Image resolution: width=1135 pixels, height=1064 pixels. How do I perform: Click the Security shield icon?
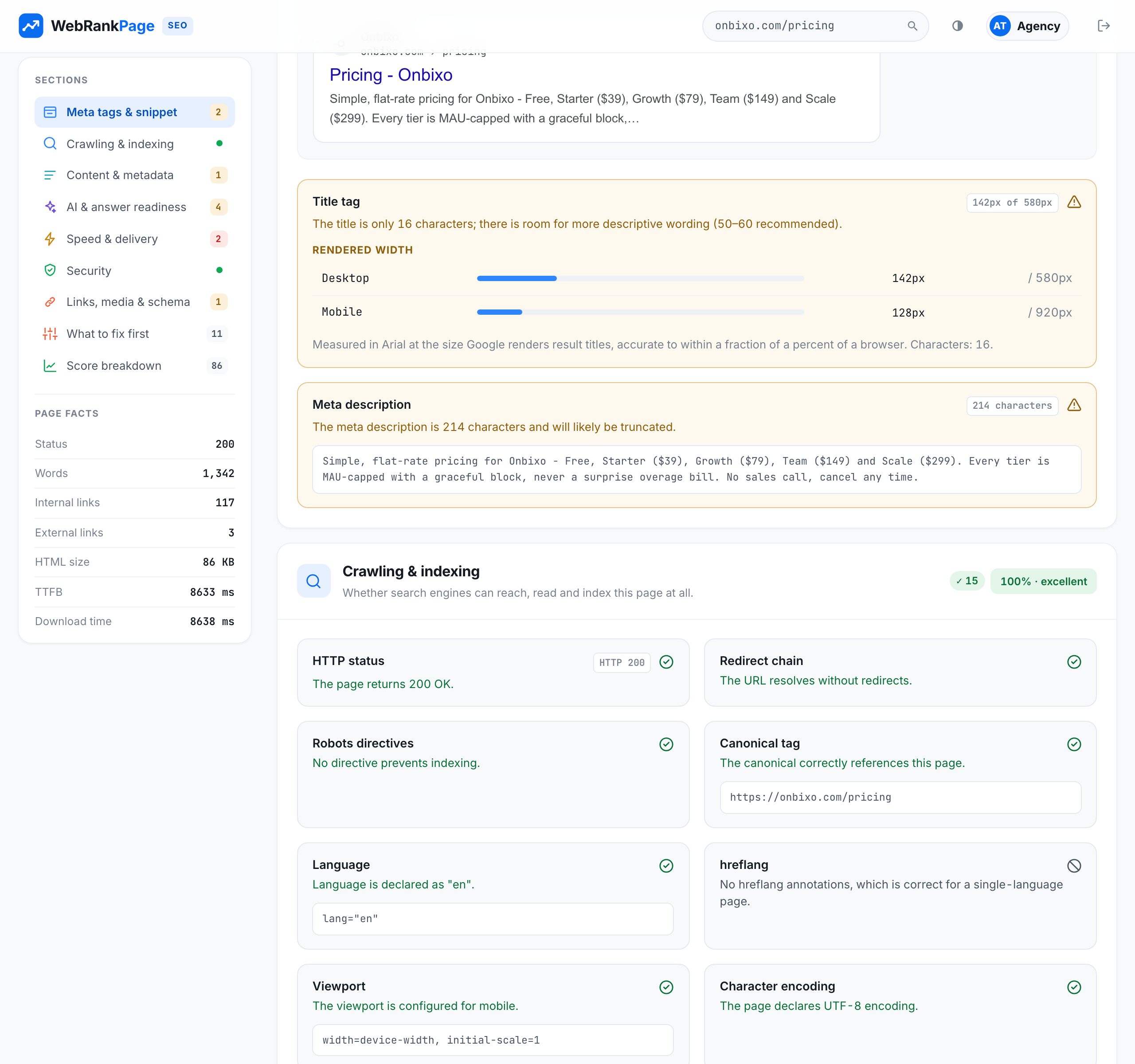[x=50, y=270]
